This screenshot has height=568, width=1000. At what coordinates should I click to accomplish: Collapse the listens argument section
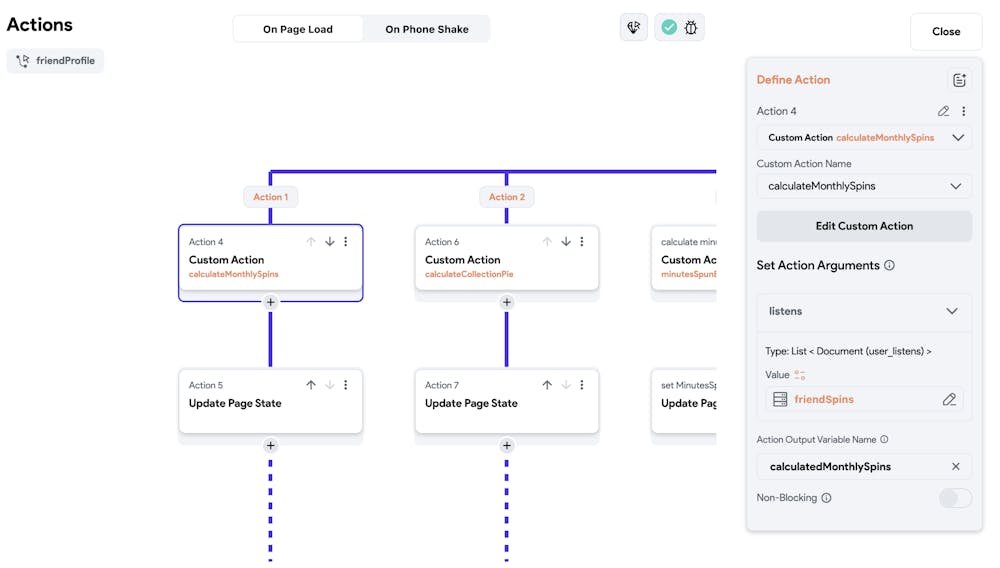951,311
